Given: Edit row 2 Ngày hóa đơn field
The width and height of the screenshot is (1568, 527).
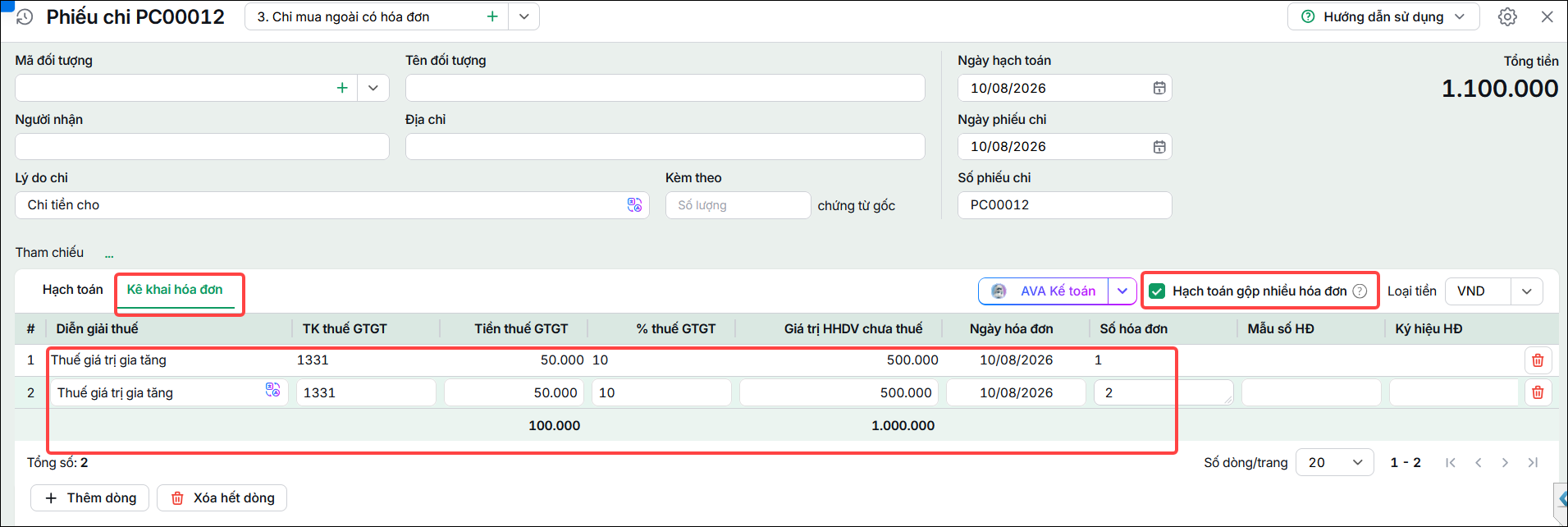Looking at the screenshot, I should tap(1016, 392).
